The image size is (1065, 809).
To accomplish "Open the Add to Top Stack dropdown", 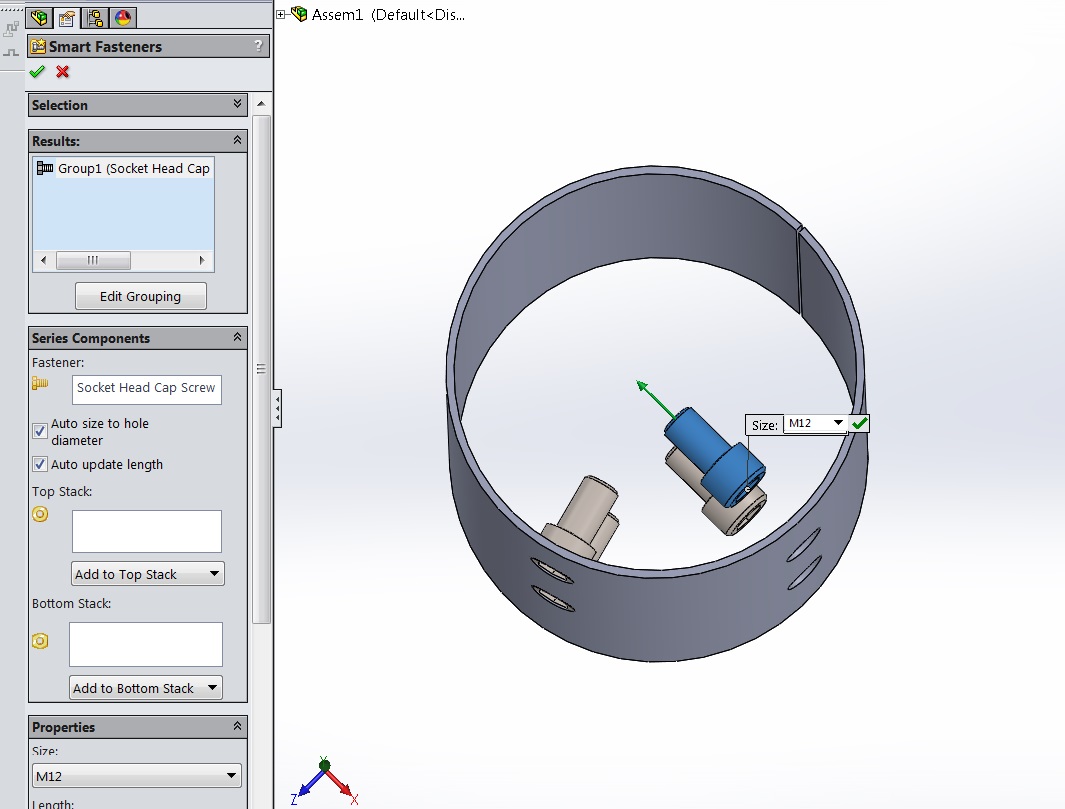I will coord(148,574).
